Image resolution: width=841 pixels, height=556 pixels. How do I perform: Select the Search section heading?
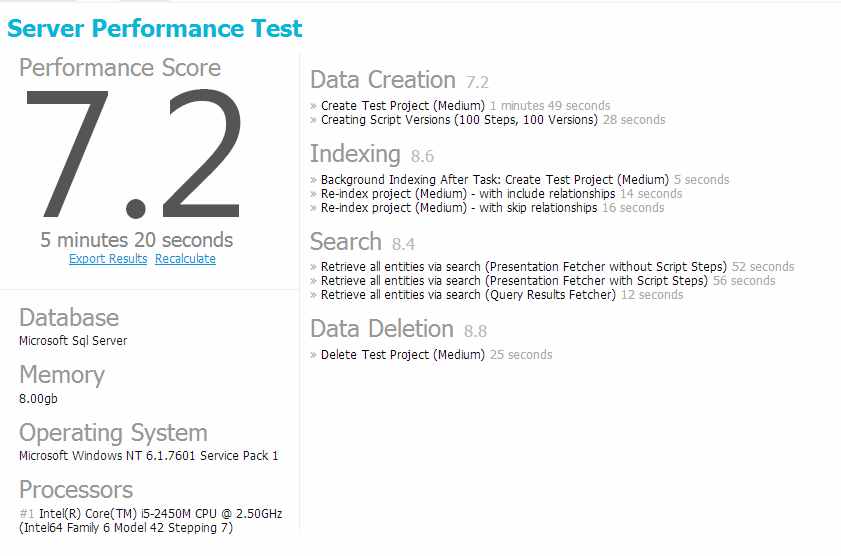click(346, 242)
